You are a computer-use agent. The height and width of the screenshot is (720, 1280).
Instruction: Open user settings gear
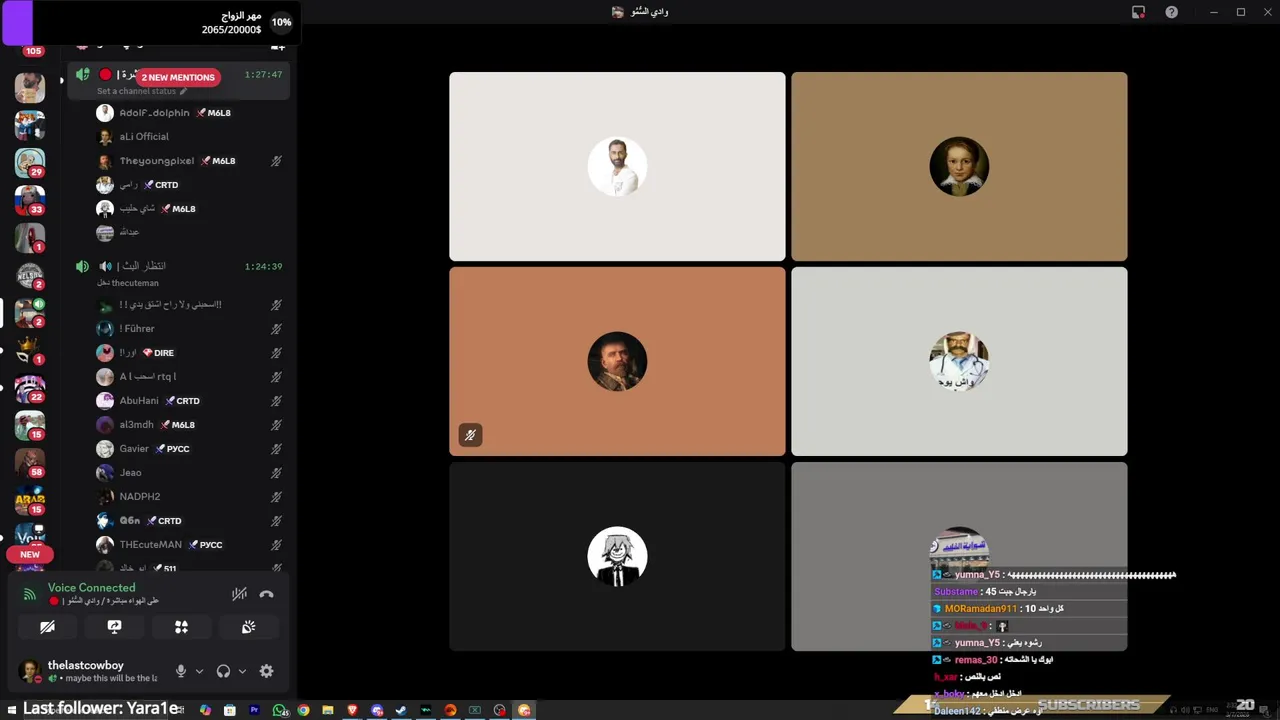coord(266,671)
